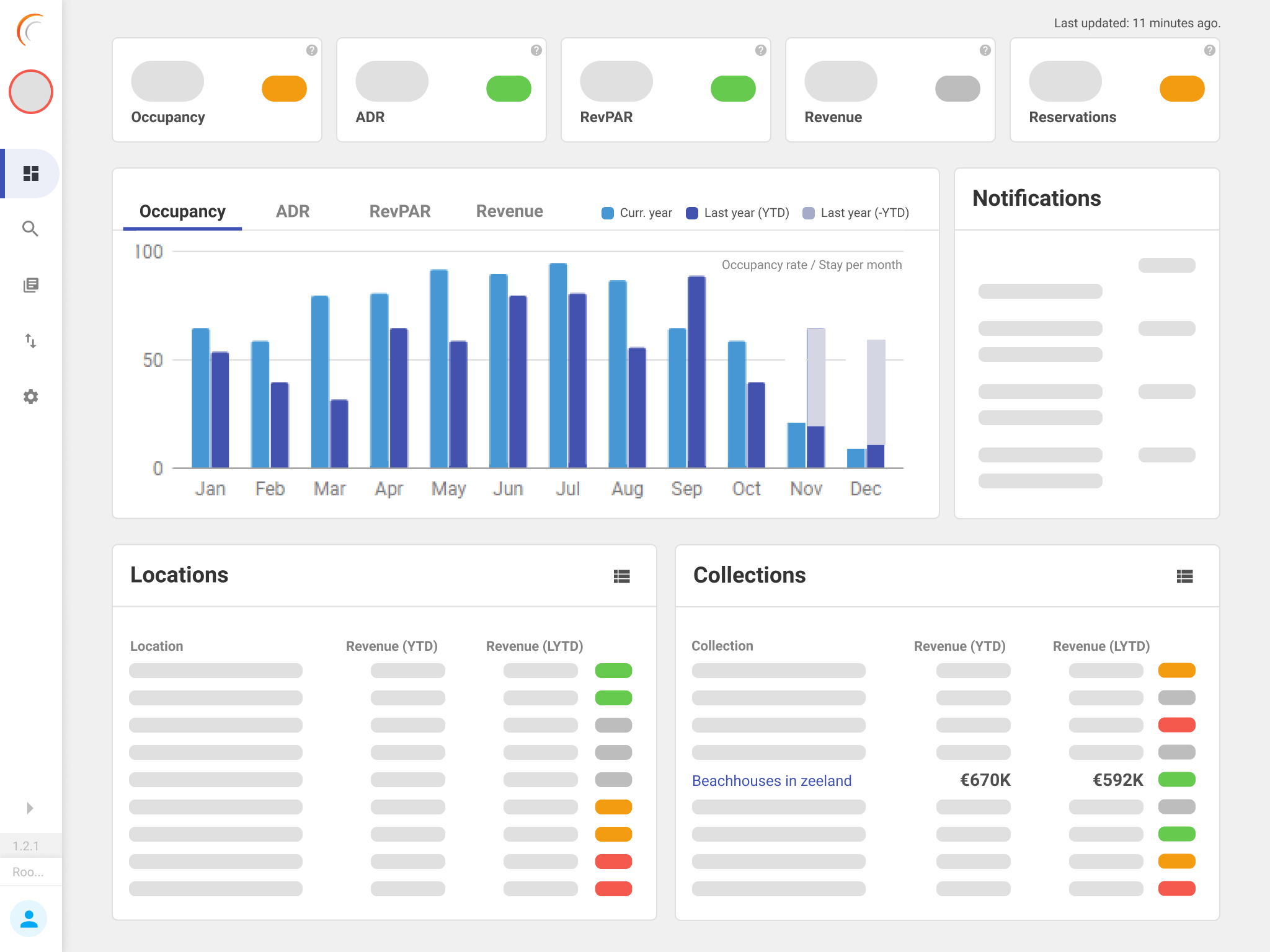Open Collections list view icon
This screenshot has height=952, width=1270.
pyautogui.click(x=1184, y=576)
